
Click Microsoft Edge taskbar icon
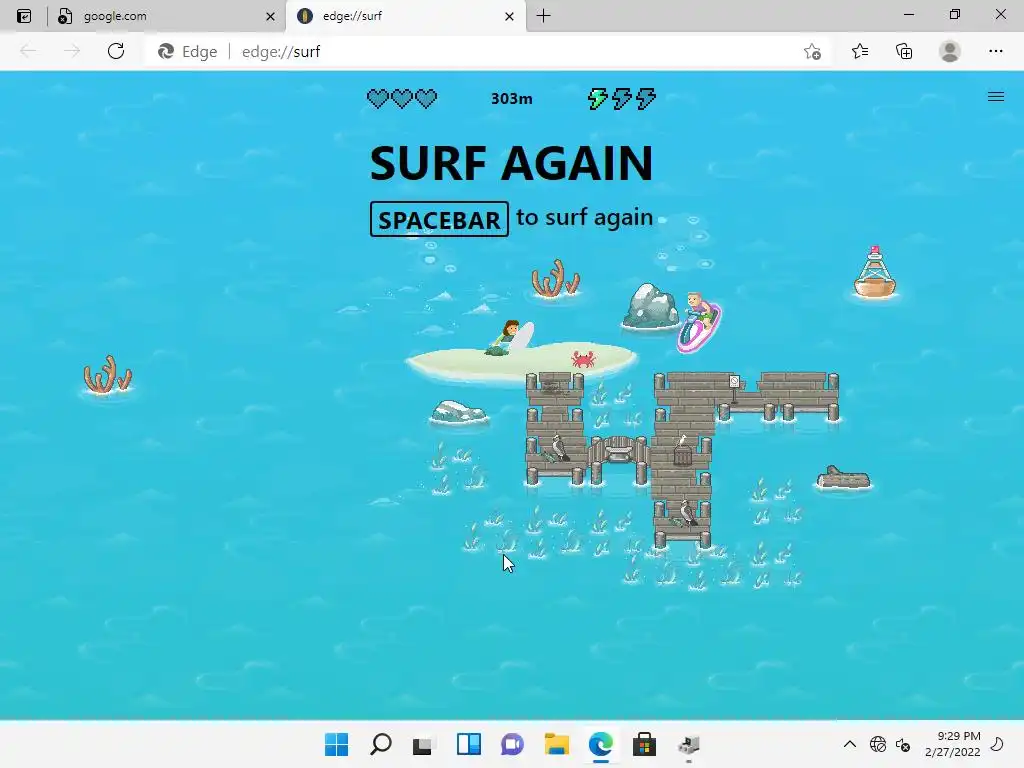(x=600, y=744)
